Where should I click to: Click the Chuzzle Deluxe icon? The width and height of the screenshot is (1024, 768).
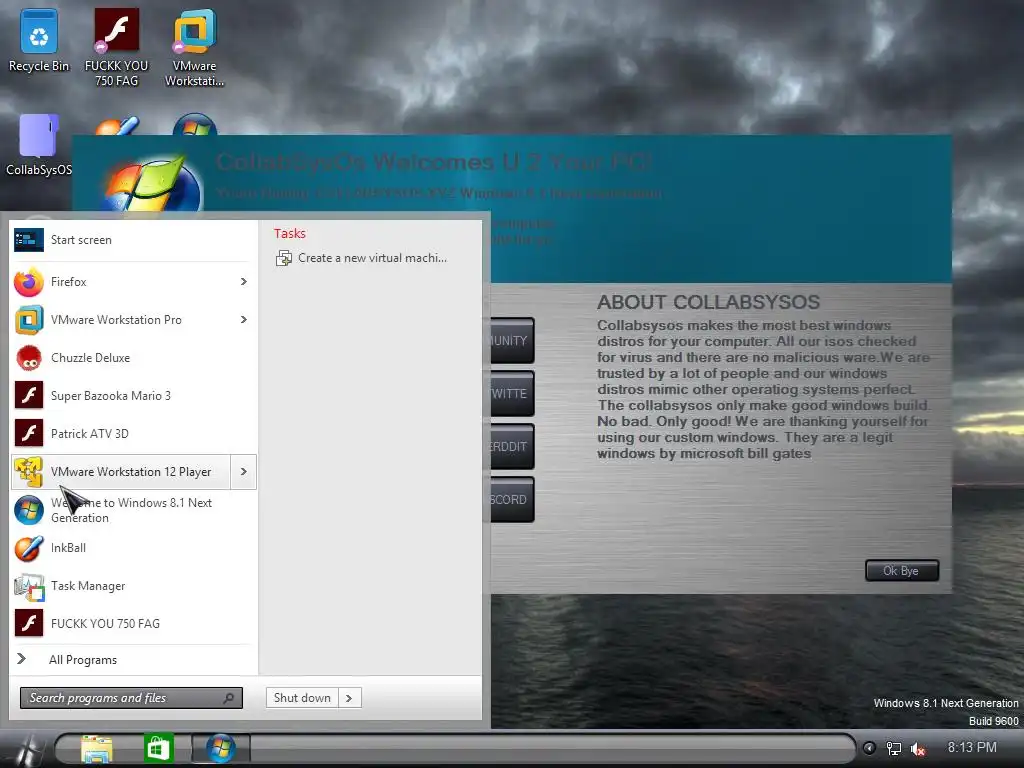(29, 358)
